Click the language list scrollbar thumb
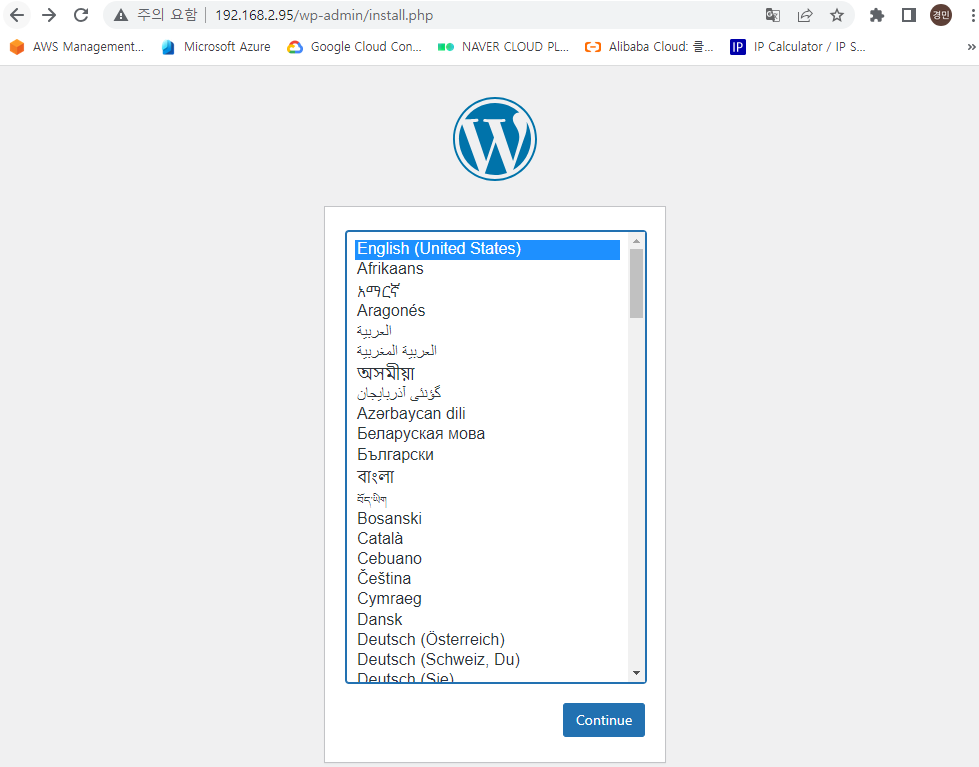 [636, 284]
